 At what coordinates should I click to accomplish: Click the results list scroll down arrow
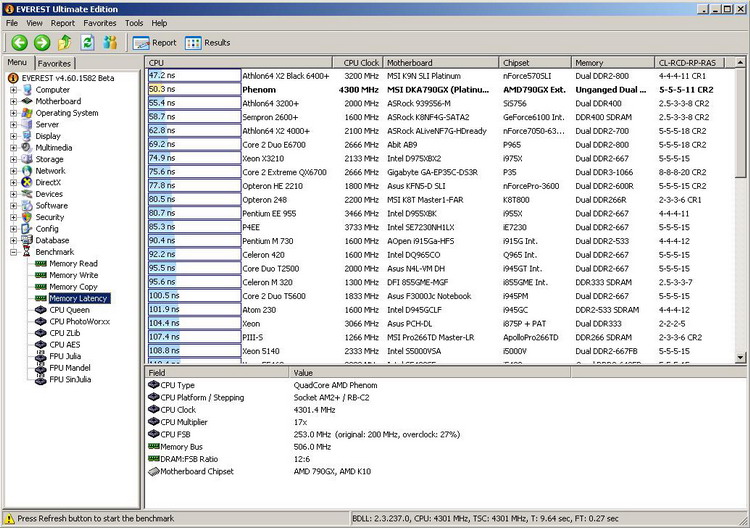[x=740, y=357]
